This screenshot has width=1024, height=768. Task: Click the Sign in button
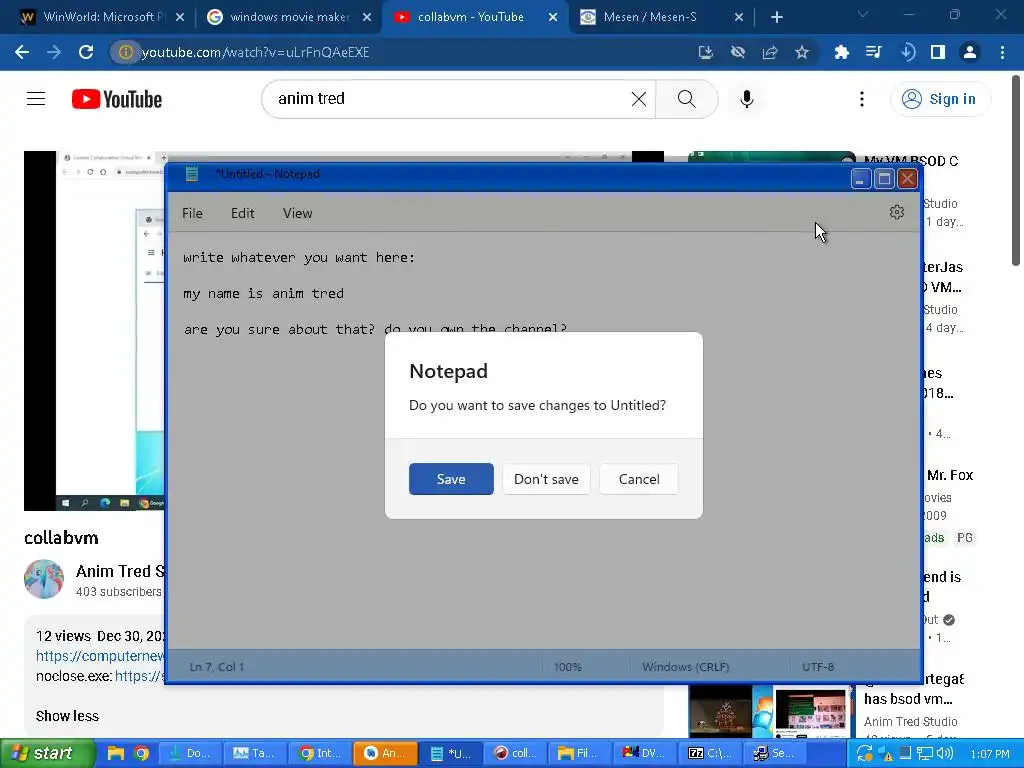click(x=940, y=99)
